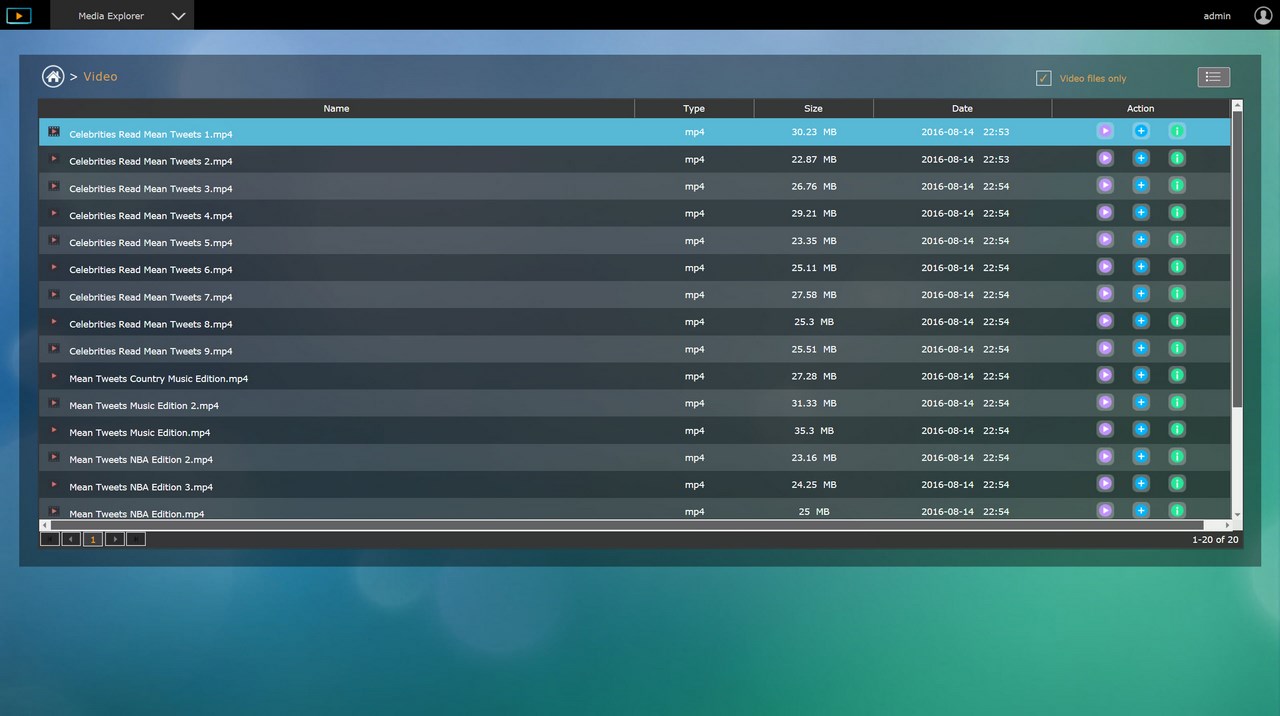1280x716 pixels.
Task: Click the vertical scrollbar of file list
Action: point(1237,258)
